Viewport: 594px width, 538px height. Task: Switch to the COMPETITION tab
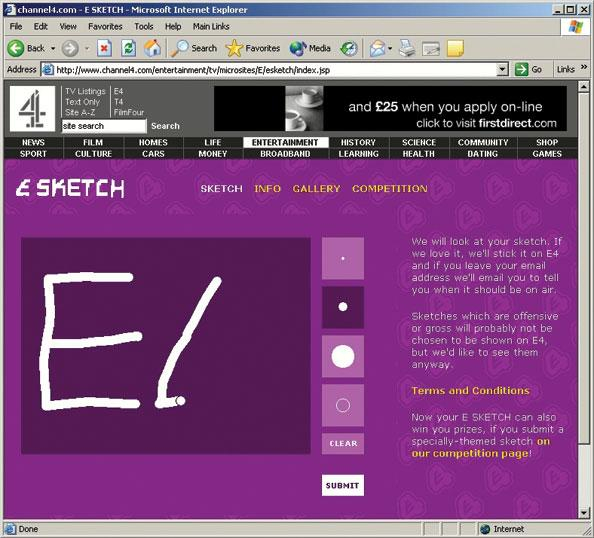pyautogui.click(x=390, y=189)
